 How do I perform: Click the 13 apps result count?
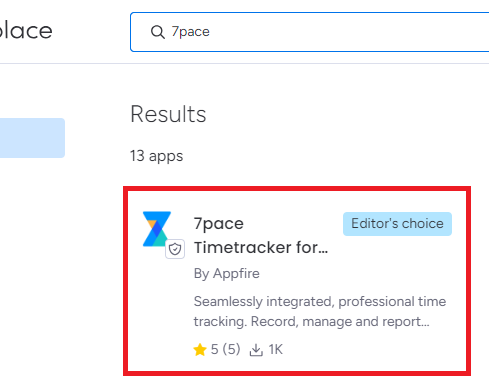coord(157,156)
